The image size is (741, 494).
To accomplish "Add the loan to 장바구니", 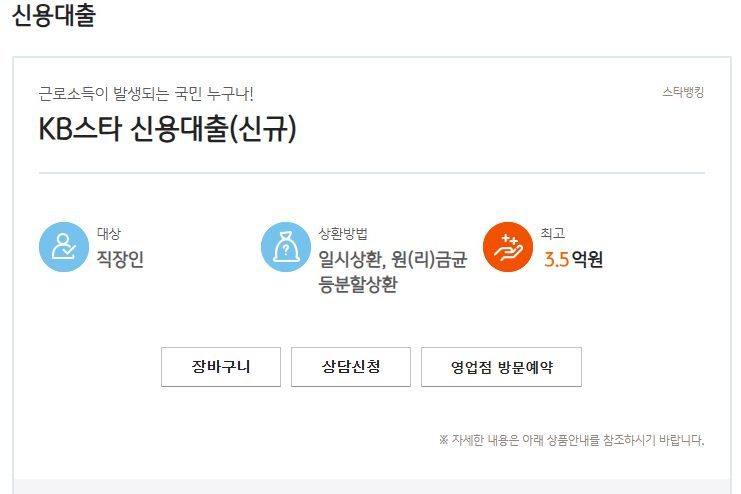I will coord(221,367).
